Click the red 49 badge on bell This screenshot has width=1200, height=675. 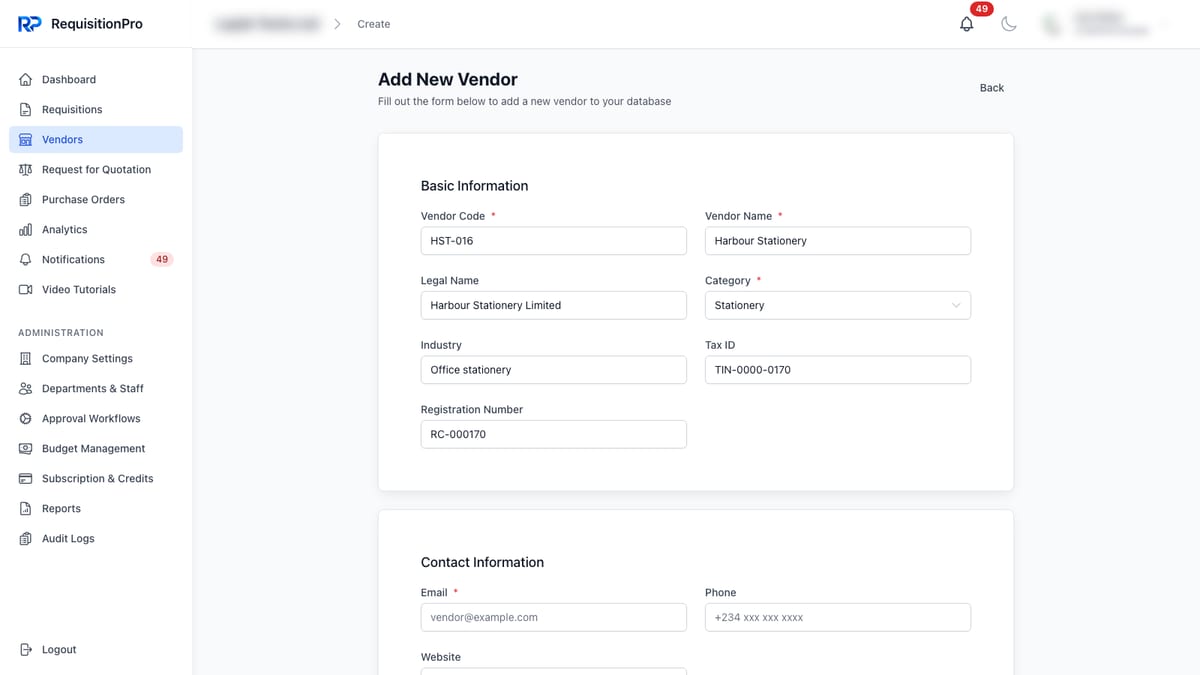[x=982, y=9]
